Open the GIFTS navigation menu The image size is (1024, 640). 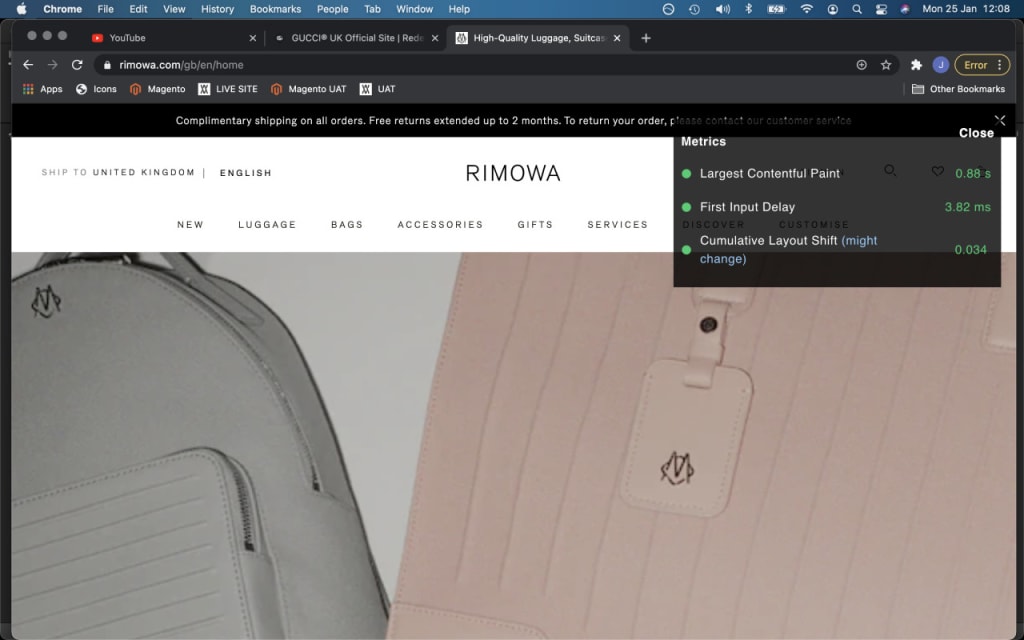(x=535, y=225)
